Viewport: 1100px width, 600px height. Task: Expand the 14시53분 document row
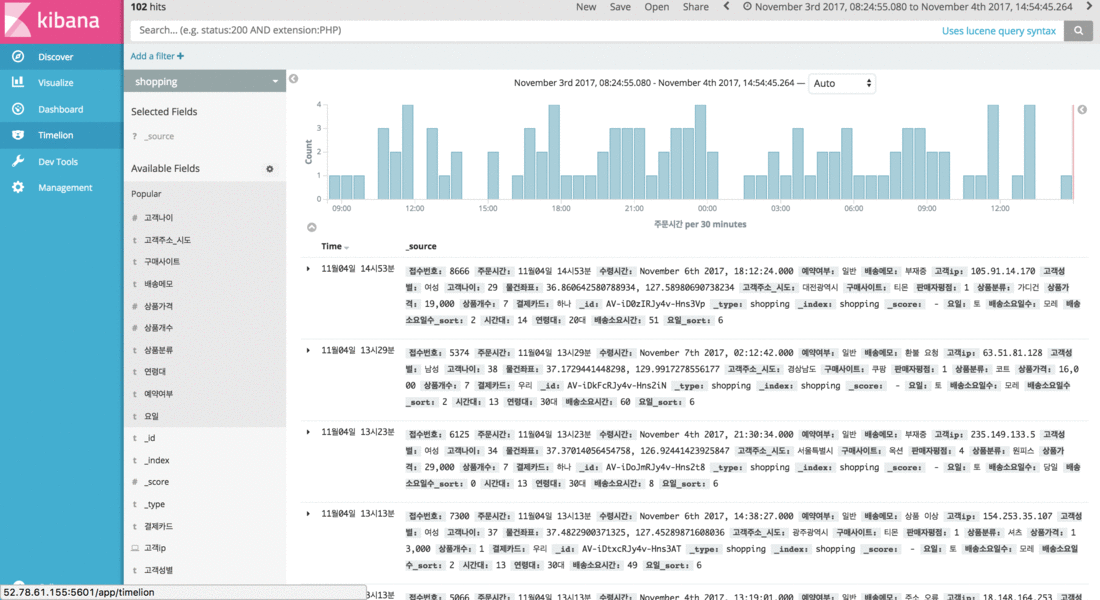(x=308, y=269)
